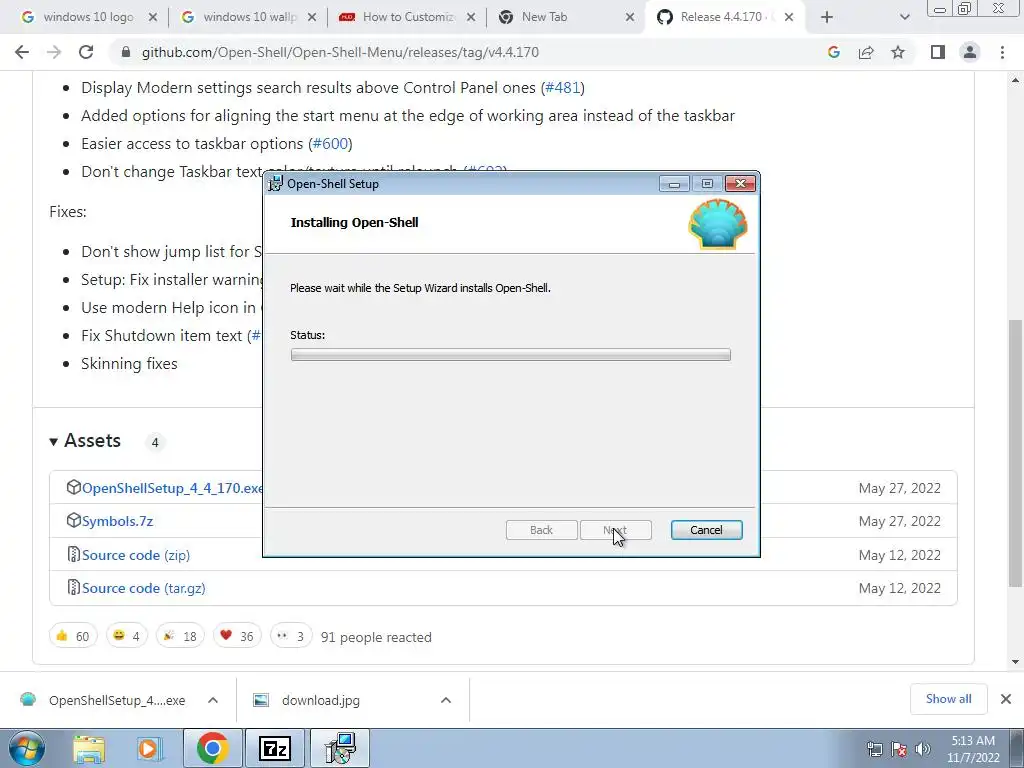Open the Google icon in address bar
This screenshot has height=768, width=1024.
[833, 52]
